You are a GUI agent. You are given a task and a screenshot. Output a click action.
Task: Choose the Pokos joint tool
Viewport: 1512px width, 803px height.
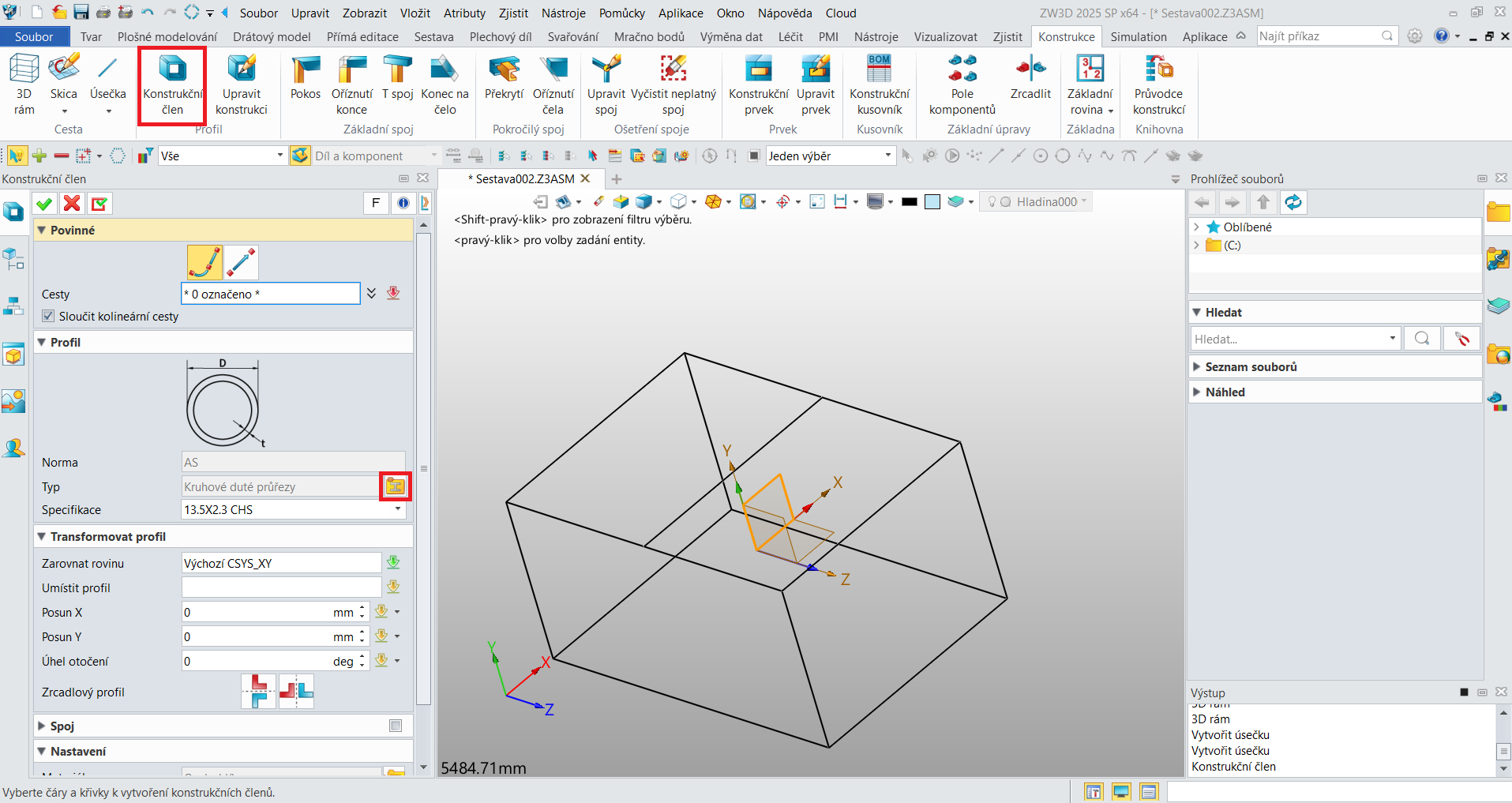[306, 77]
